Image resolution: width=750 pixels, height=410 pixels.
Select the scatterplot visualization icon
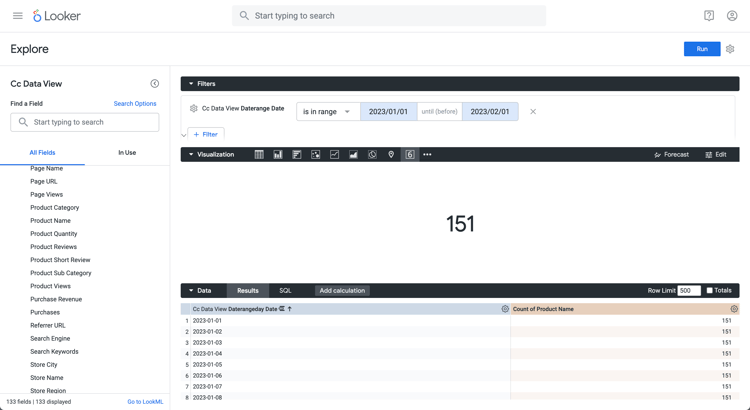tap(316, 155)
